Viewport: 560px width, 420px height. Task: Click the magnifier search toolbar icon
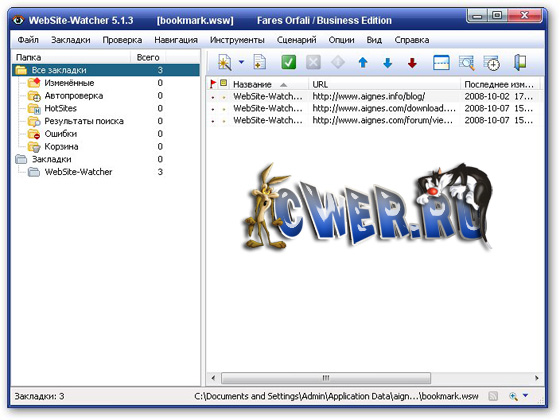[466, 63]
